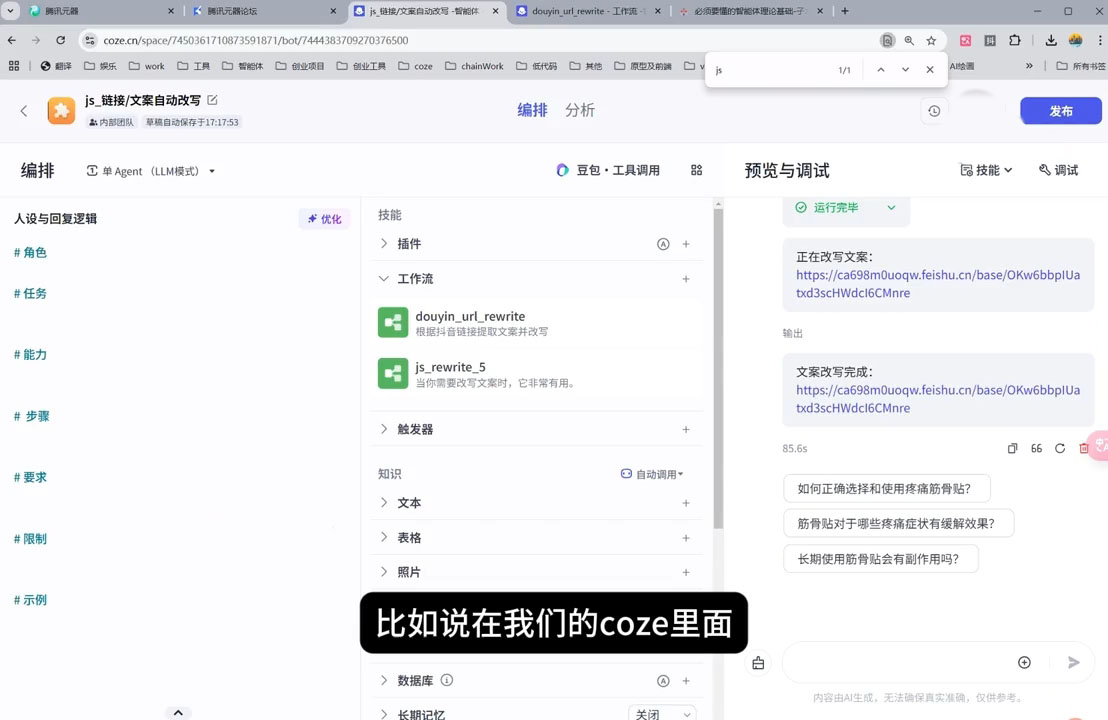
Task: Open version history clock icon
Action: click(933, 111)
